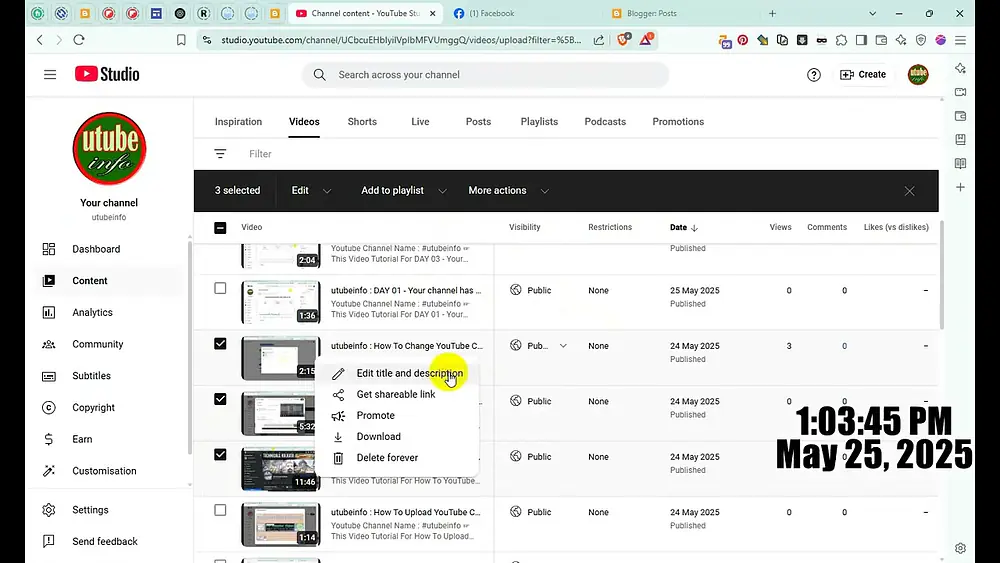Click the Community sidebar icon
This screenshot has height=563, width=1000.
click(48, 344)
